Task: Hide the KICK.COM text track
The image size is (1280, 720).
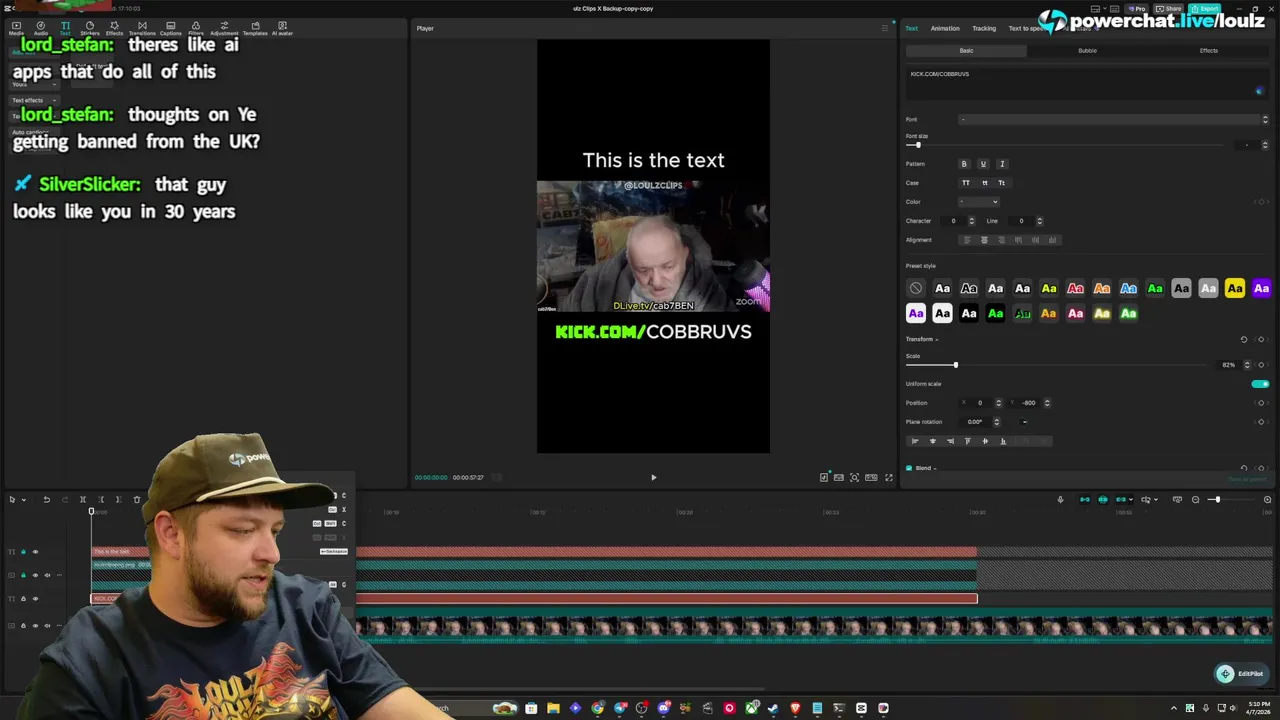Action: (x=35, y=599)
